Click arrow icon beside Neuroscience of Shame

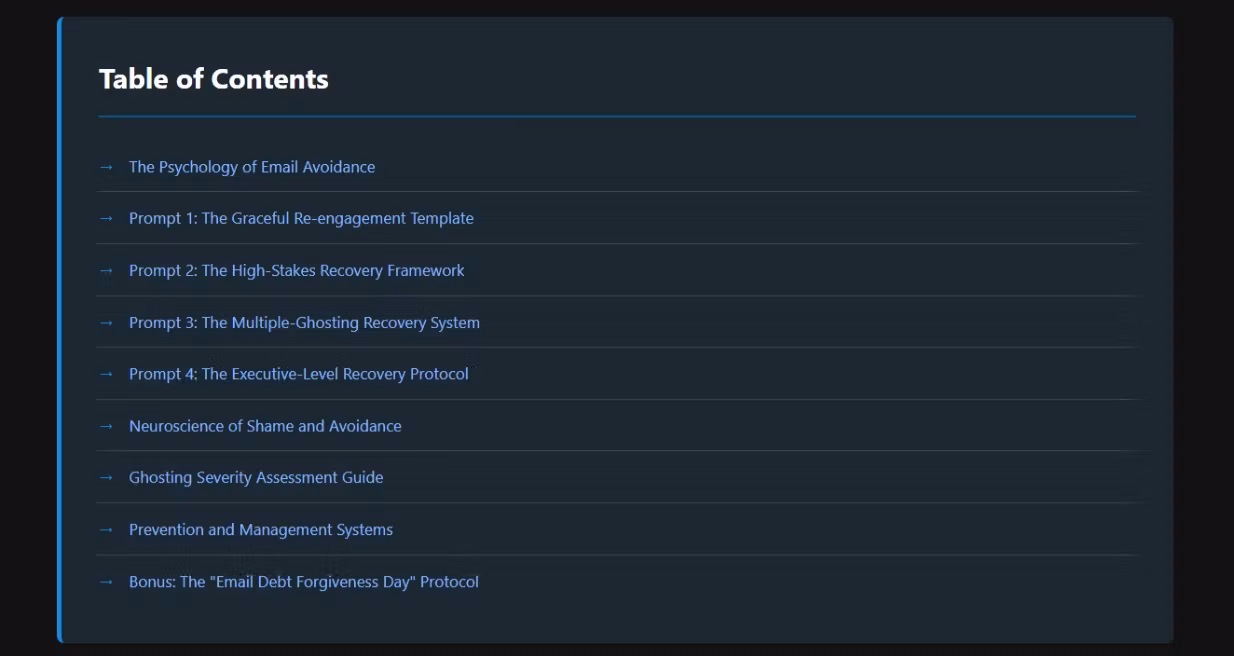[106, 426]
